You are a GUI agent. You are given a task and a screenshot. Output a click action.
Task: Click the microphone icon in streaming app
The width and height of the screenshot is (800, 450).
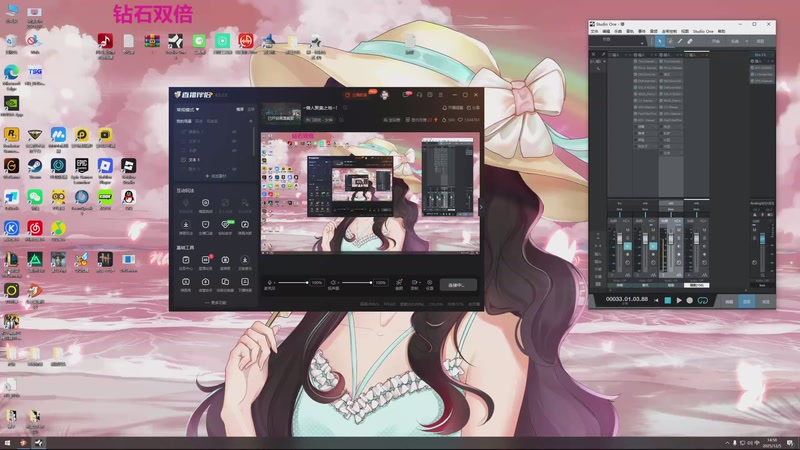coord(269,283)
